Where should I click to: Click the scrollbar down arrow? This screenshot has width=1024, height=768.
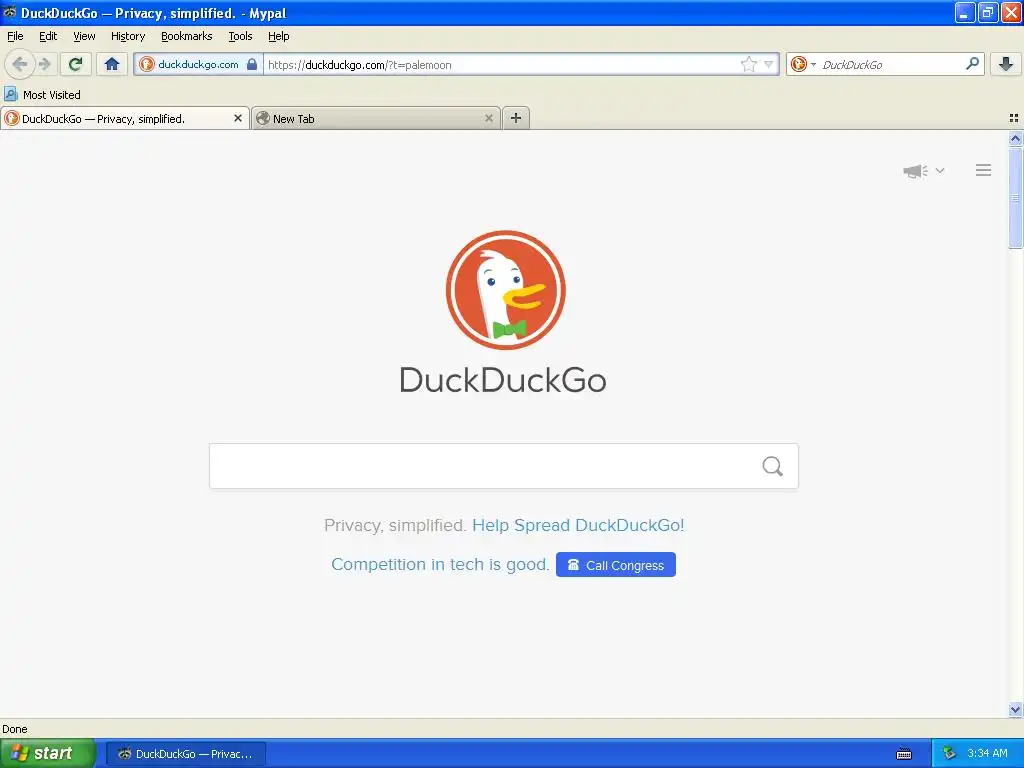pos(1015,709)
